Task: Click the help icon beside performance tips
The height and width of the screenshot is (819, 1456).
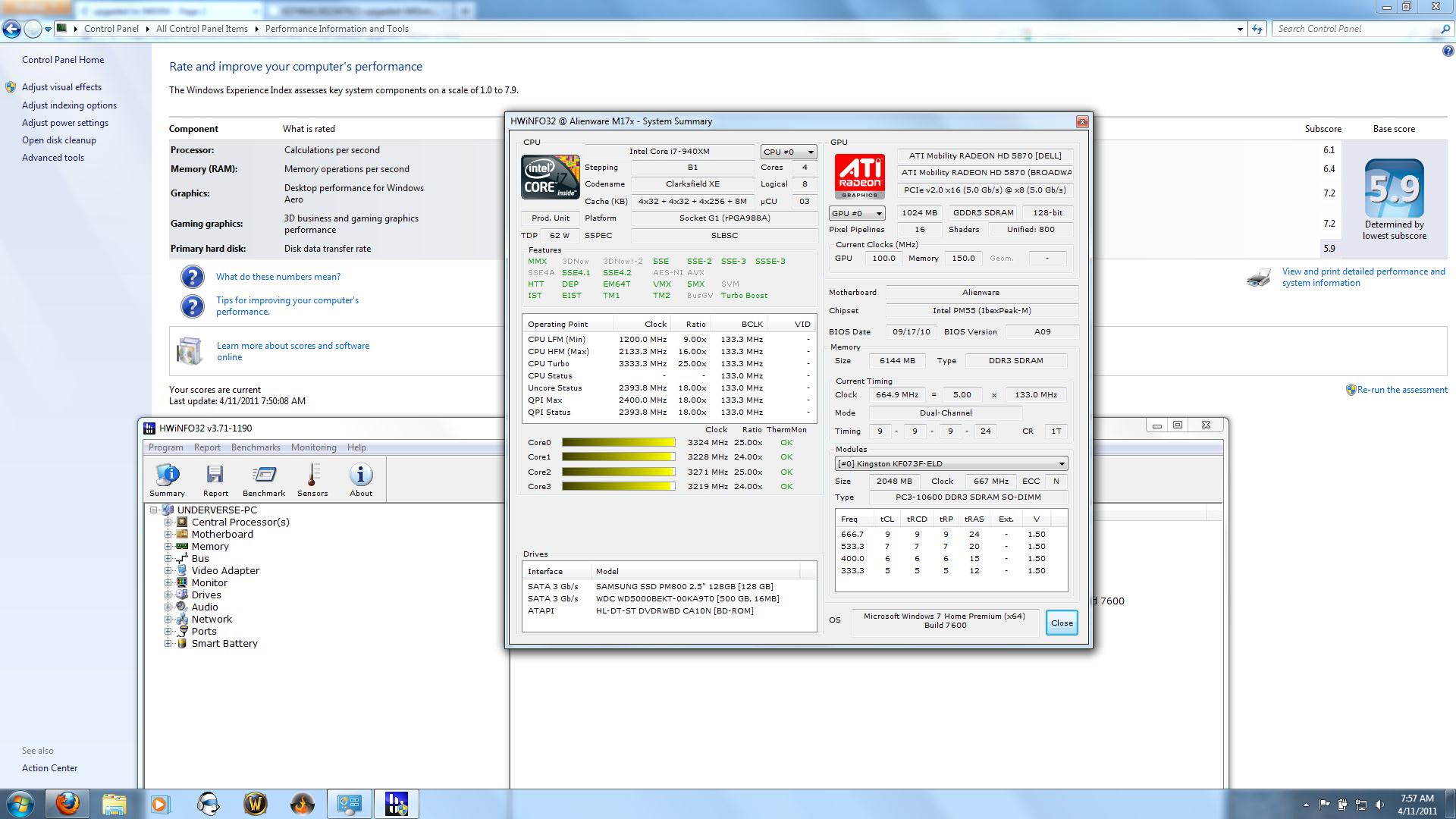Action: click(x=193, y=306)
